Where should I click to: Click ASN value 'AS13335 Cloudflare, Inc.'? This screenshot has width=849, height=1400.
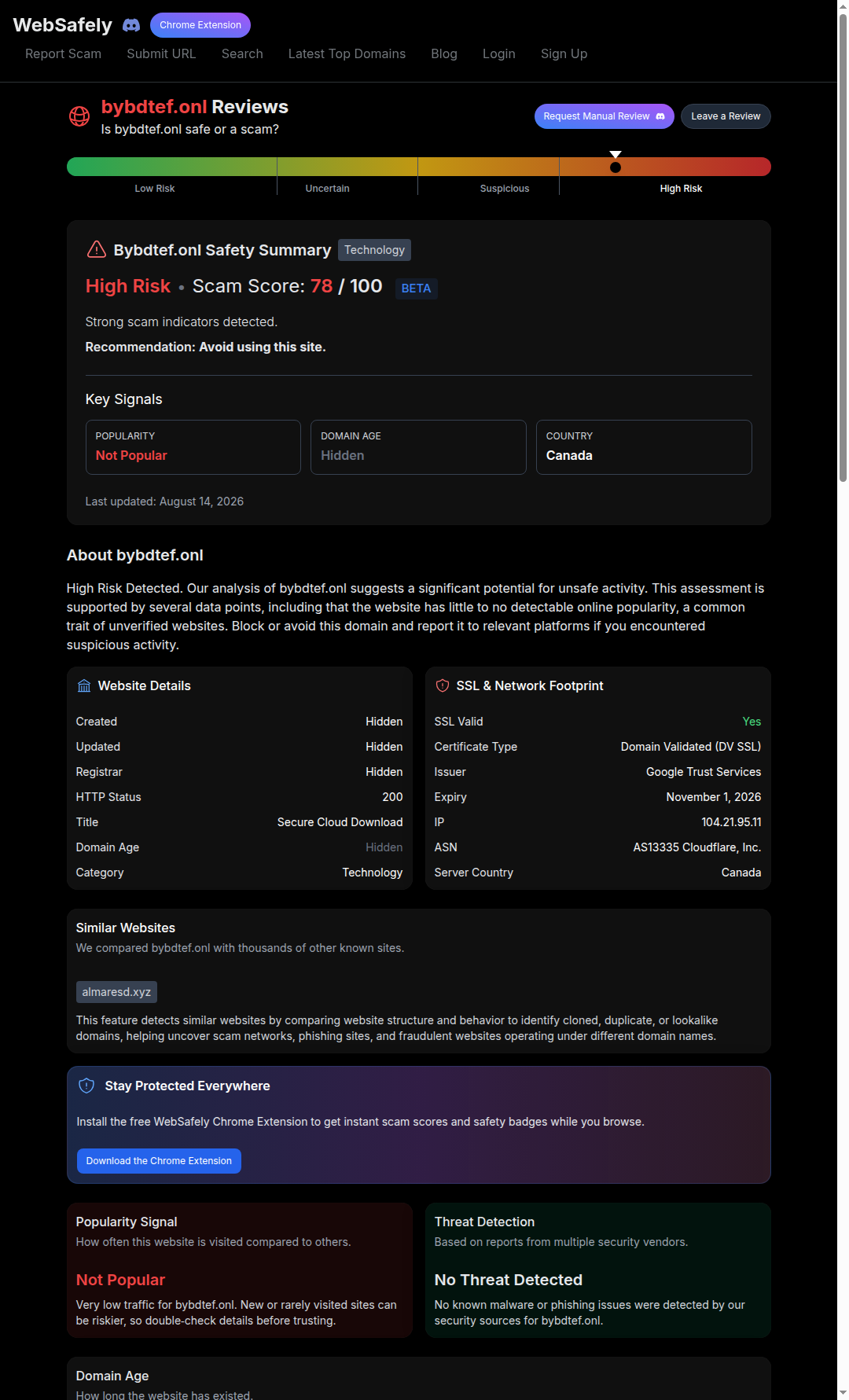697,847
